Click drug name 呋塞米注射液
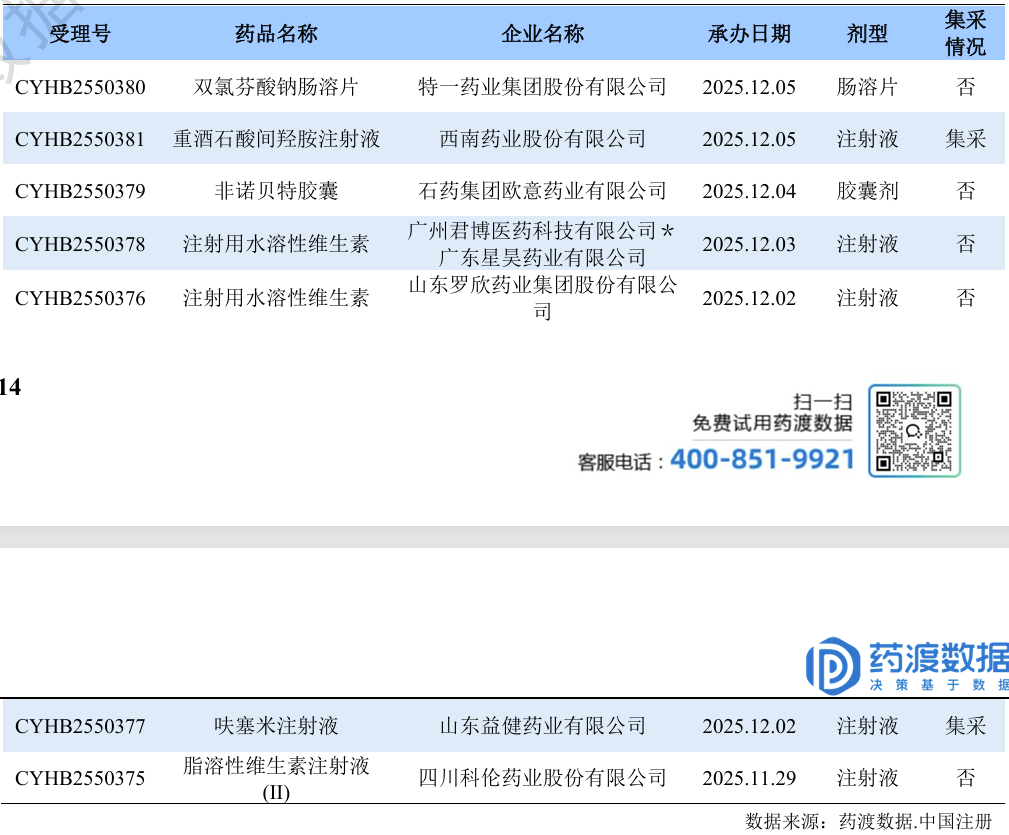The width and height of the screenshot is (1009, 835). pos(276,726)
